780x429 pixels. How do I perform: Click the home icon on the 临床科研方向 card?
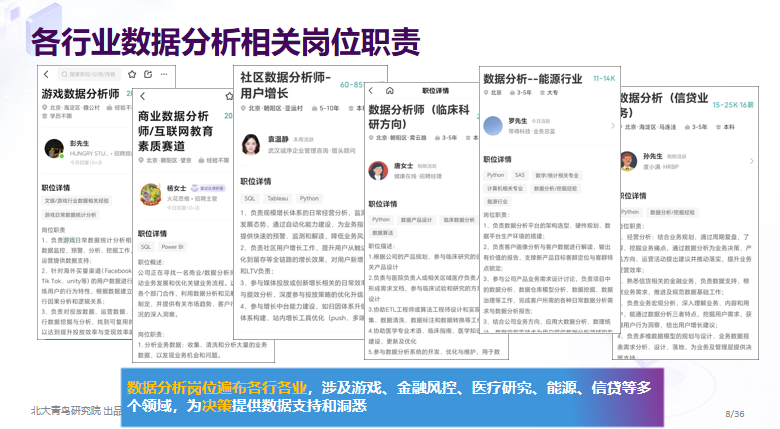click(x=390, y=91)
